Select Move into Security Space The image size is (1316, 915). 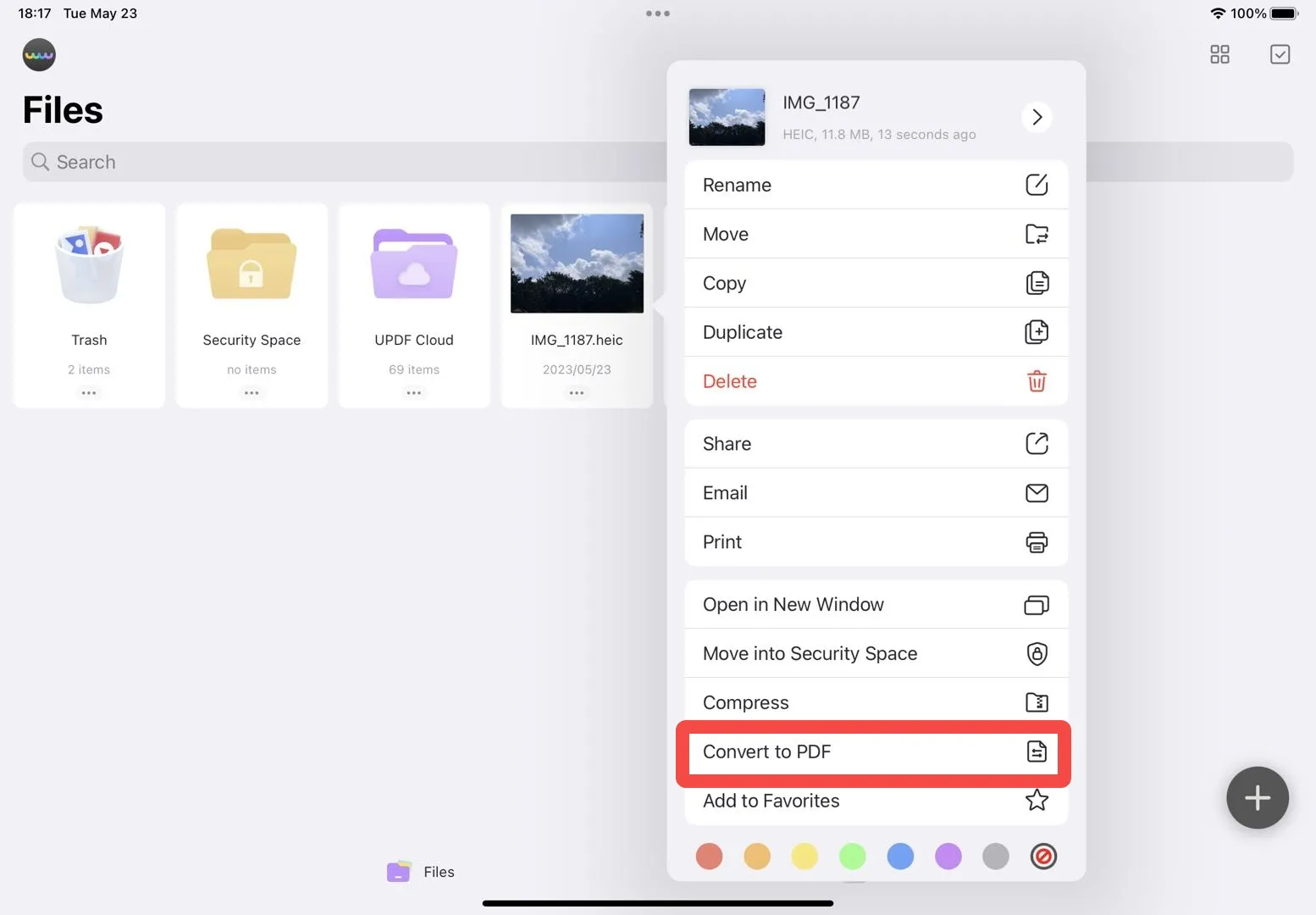pyautogui.click(x=876, y=653)
